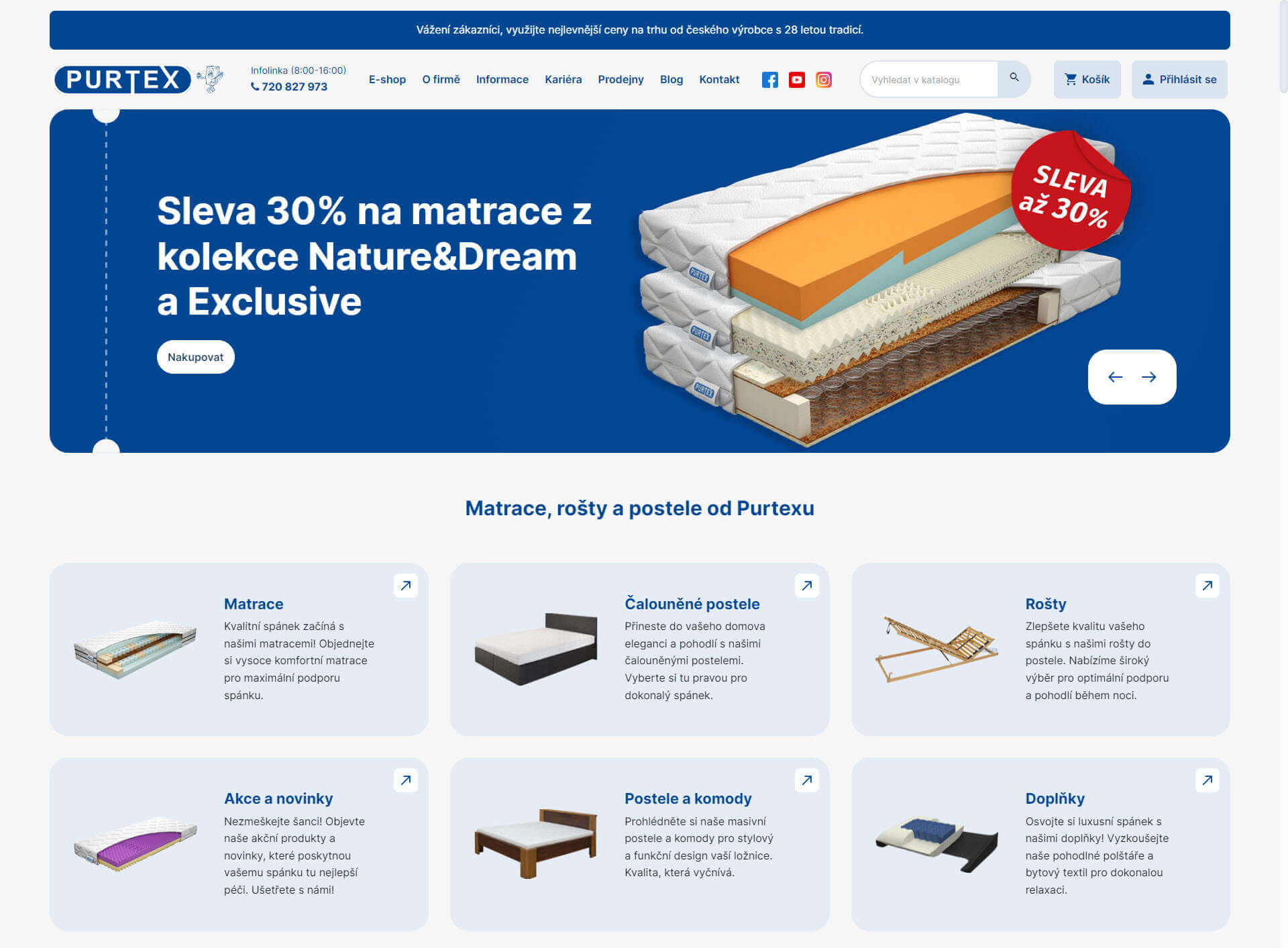Open the Košík cart button
The image size is (1288, 948).
point(1087,79)
